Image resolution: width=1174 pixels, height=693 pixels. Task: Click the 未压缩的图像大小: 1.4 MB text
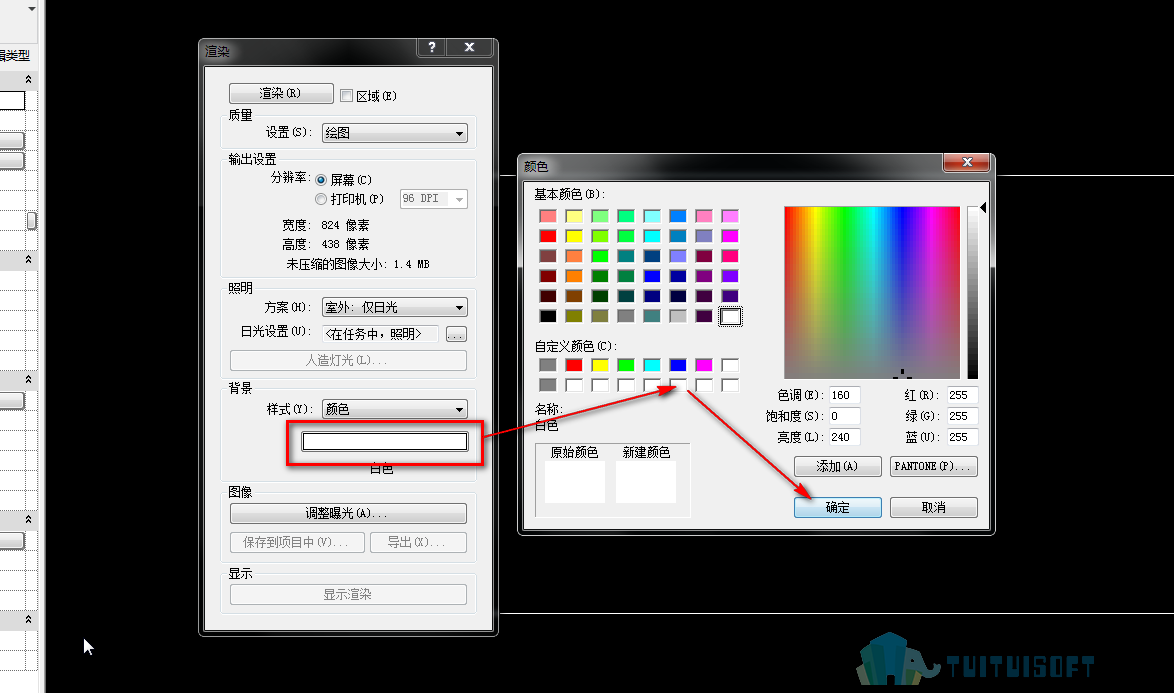358,264
